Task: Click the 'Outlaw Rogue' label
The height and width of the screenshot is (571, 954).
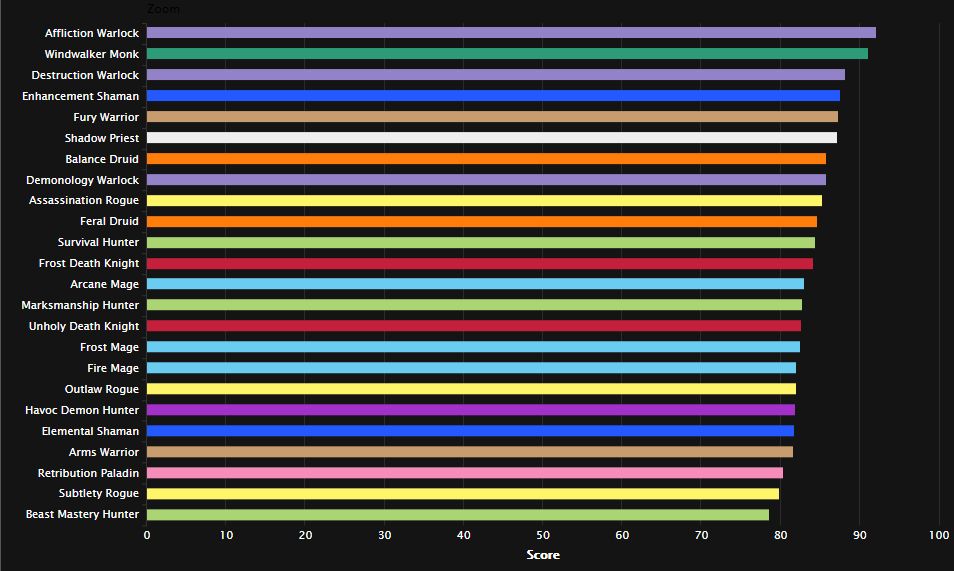Action: point(102,389)
